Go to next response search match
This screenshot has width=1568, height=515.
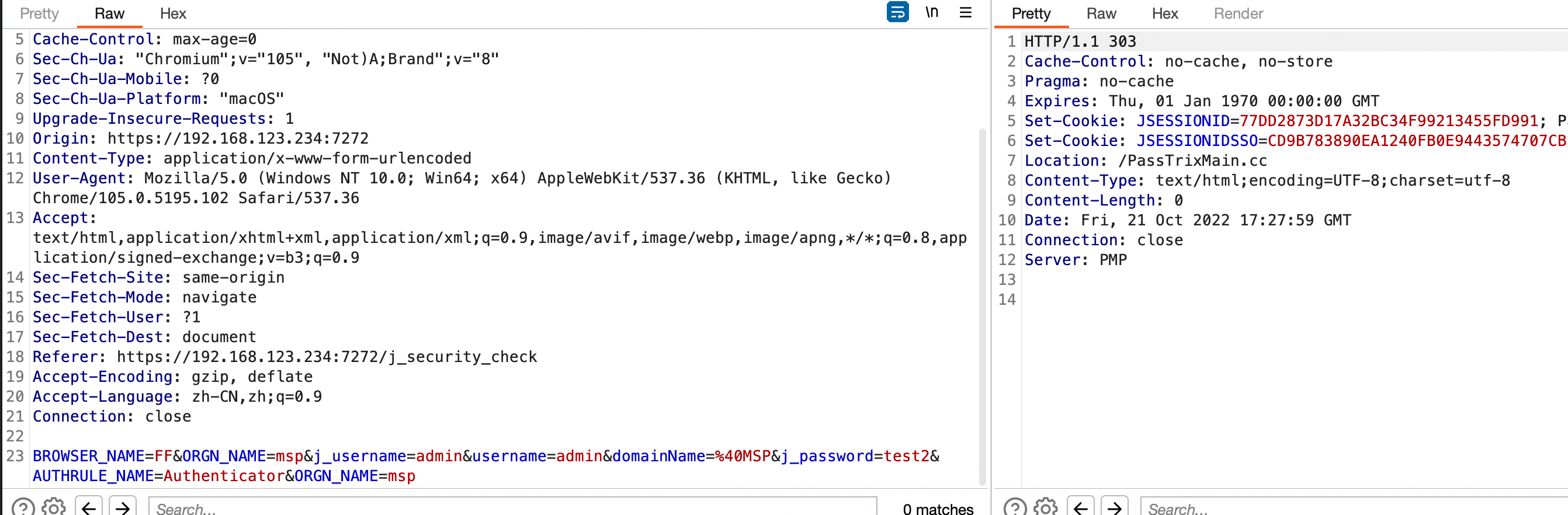pos(1114,507)
